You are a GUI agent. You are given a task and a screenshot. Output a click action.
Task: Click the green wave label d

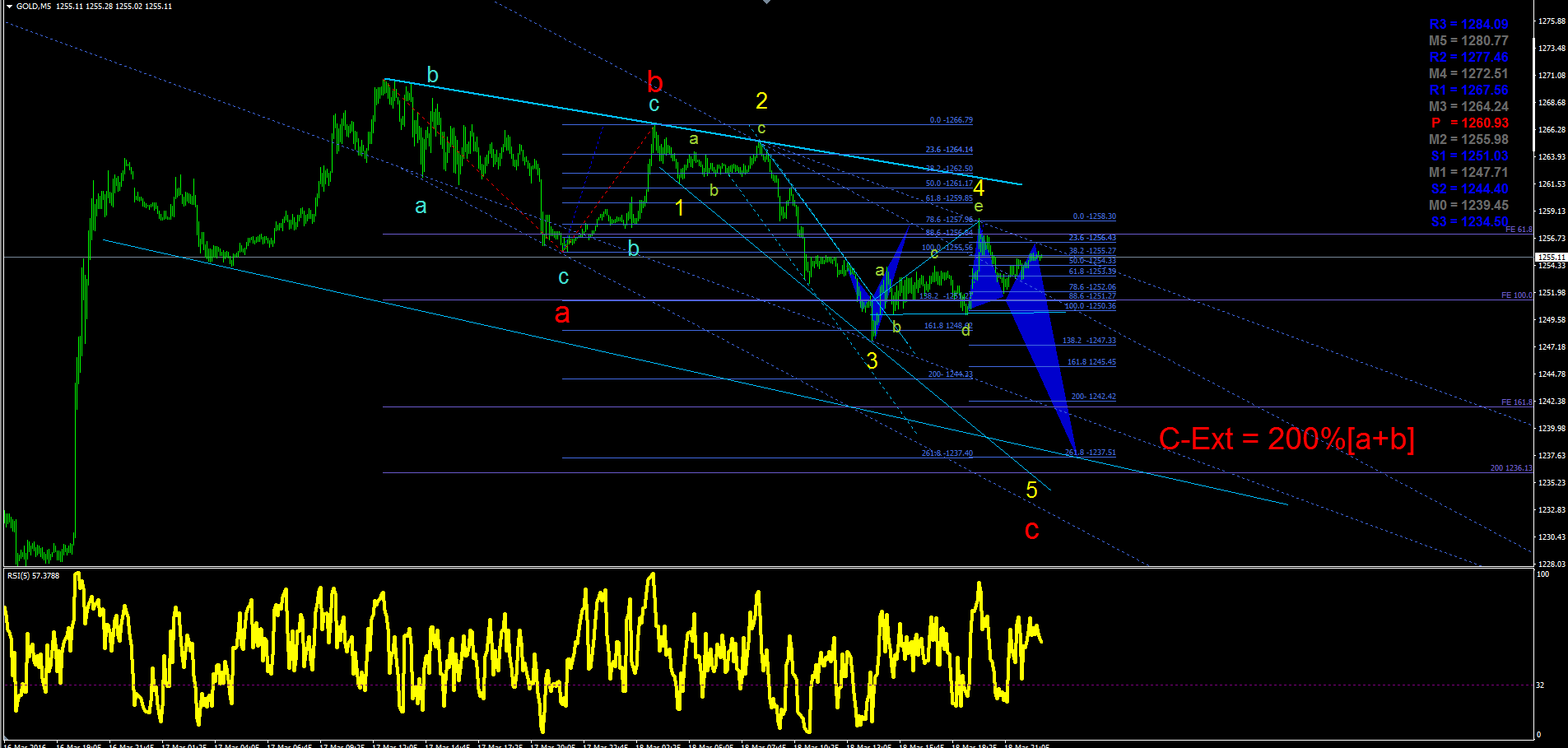[x=965, y=330]
